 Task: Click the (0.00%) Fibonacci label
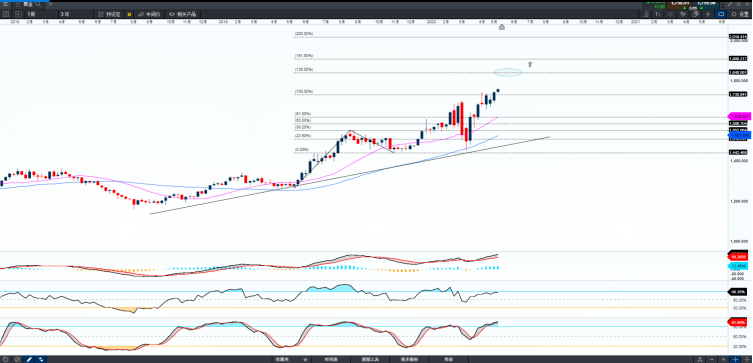[302, 149]
